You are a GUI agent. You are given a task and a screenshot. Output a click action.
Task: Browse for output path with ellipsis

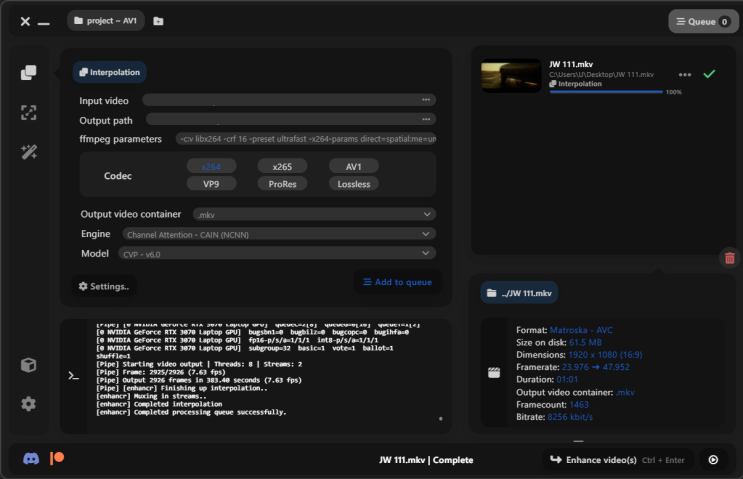426,119
